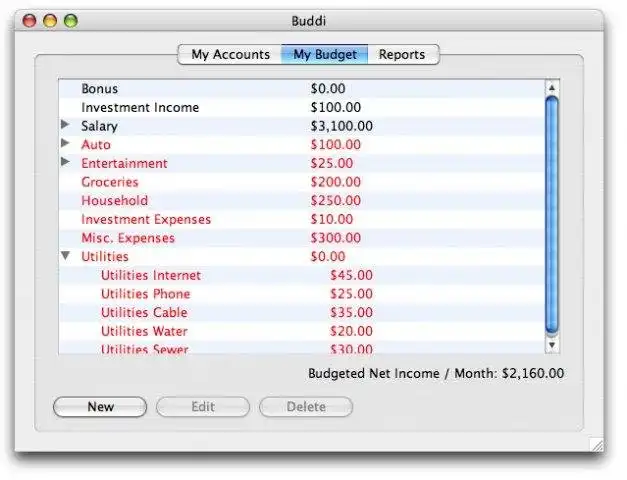The width and height of the screenshot is (627, 480).
Task: Expand the Salary category triangle
Action: click(x=65, y=124)
